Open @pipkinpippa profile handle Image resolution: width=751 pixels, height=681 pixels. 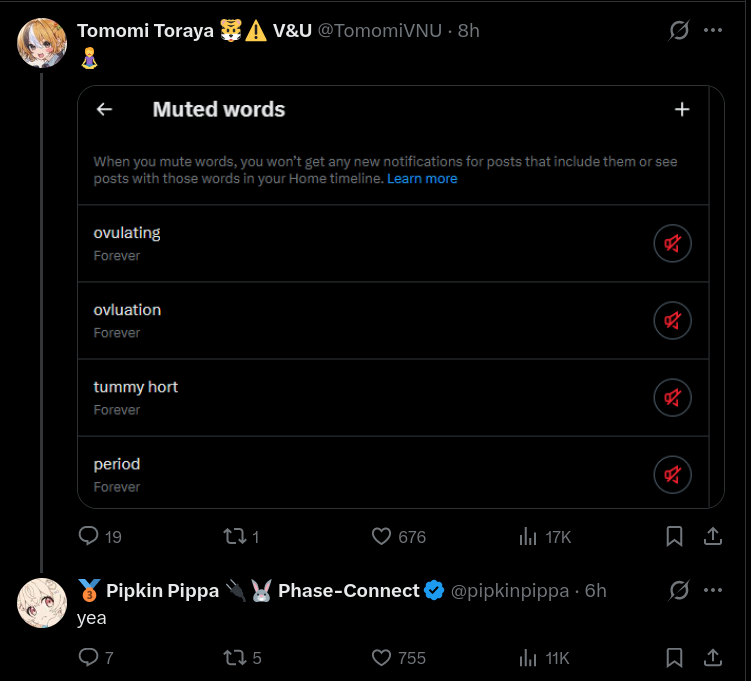(510, 591)
